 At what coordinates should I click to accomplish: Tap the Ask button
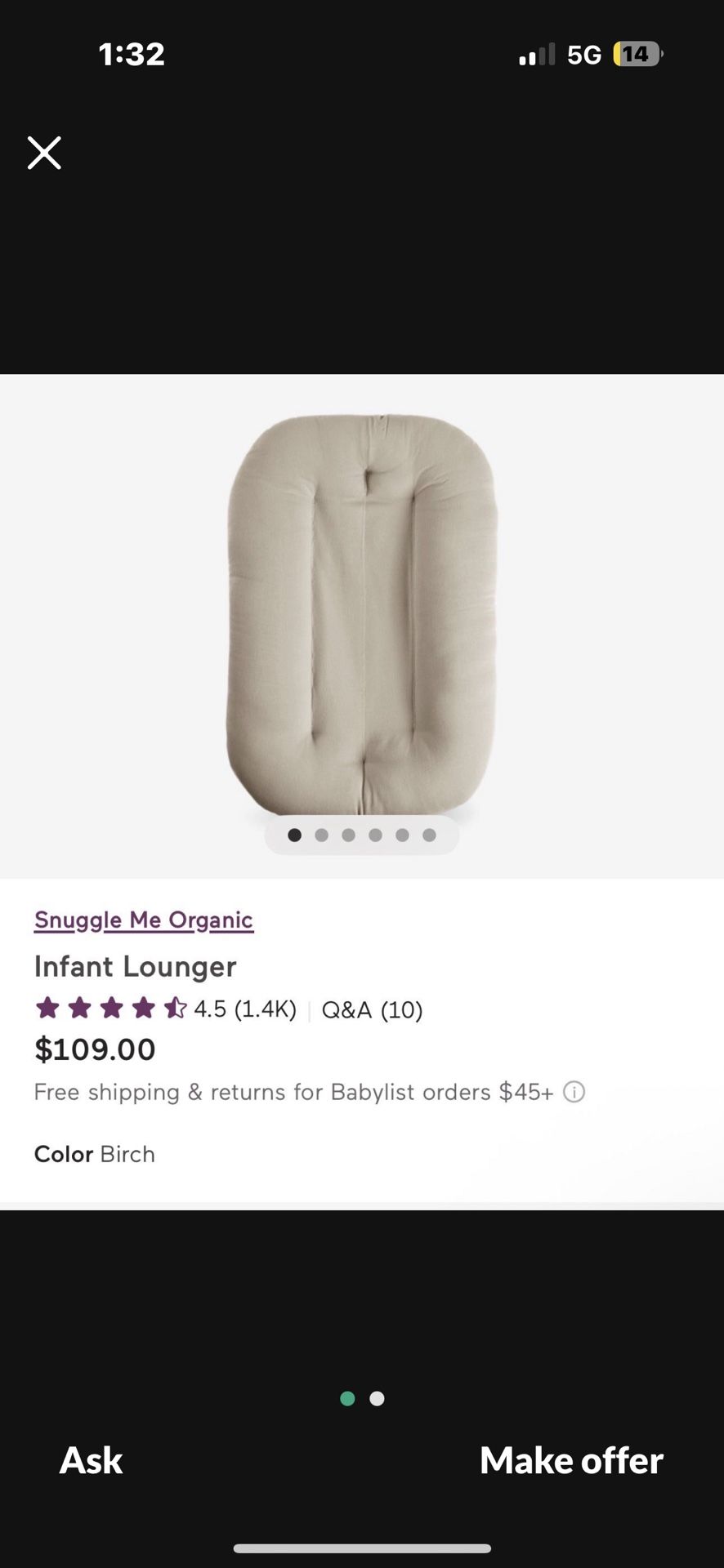[x=91, y=1461]
